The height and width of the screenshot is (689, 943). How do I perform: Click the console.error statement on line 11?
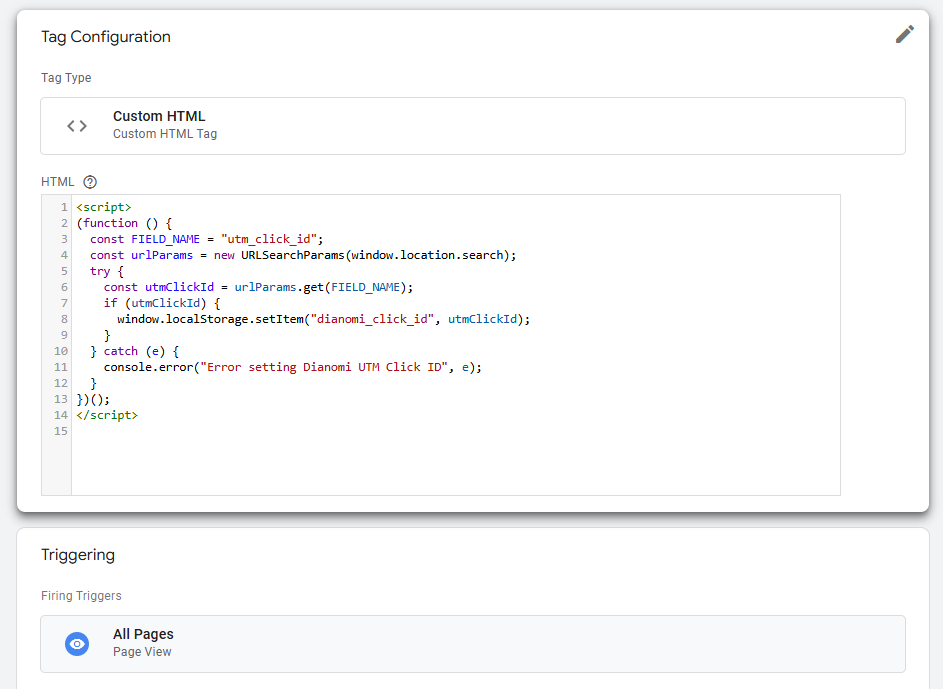pyautogui.click(x=293, y=367)
